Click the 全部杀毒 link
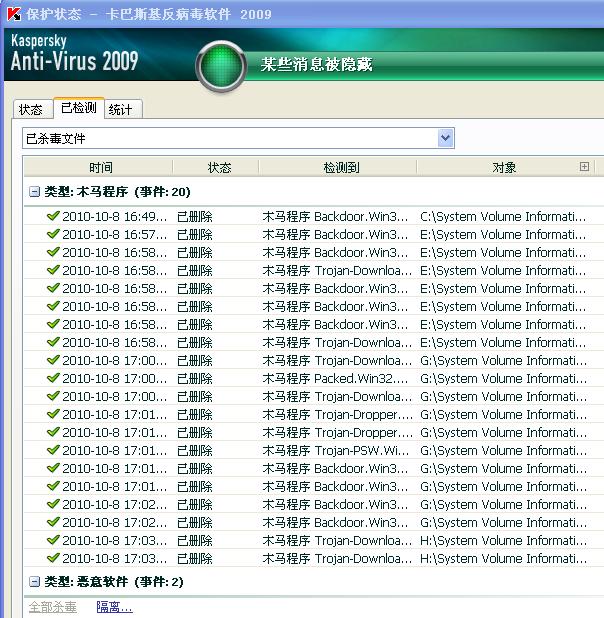The width and height of the screenshot is (604, 618). tap(53, 607)
